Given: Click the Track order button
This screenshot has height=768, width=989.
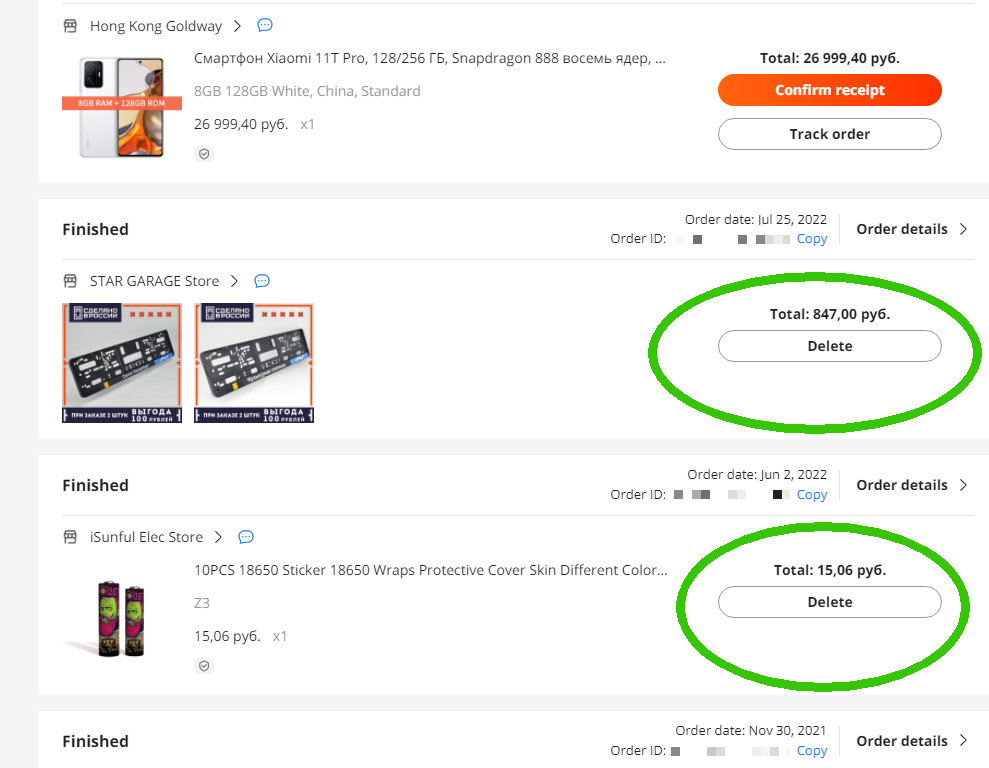Looking at the screenshot, I should point(829,134).
